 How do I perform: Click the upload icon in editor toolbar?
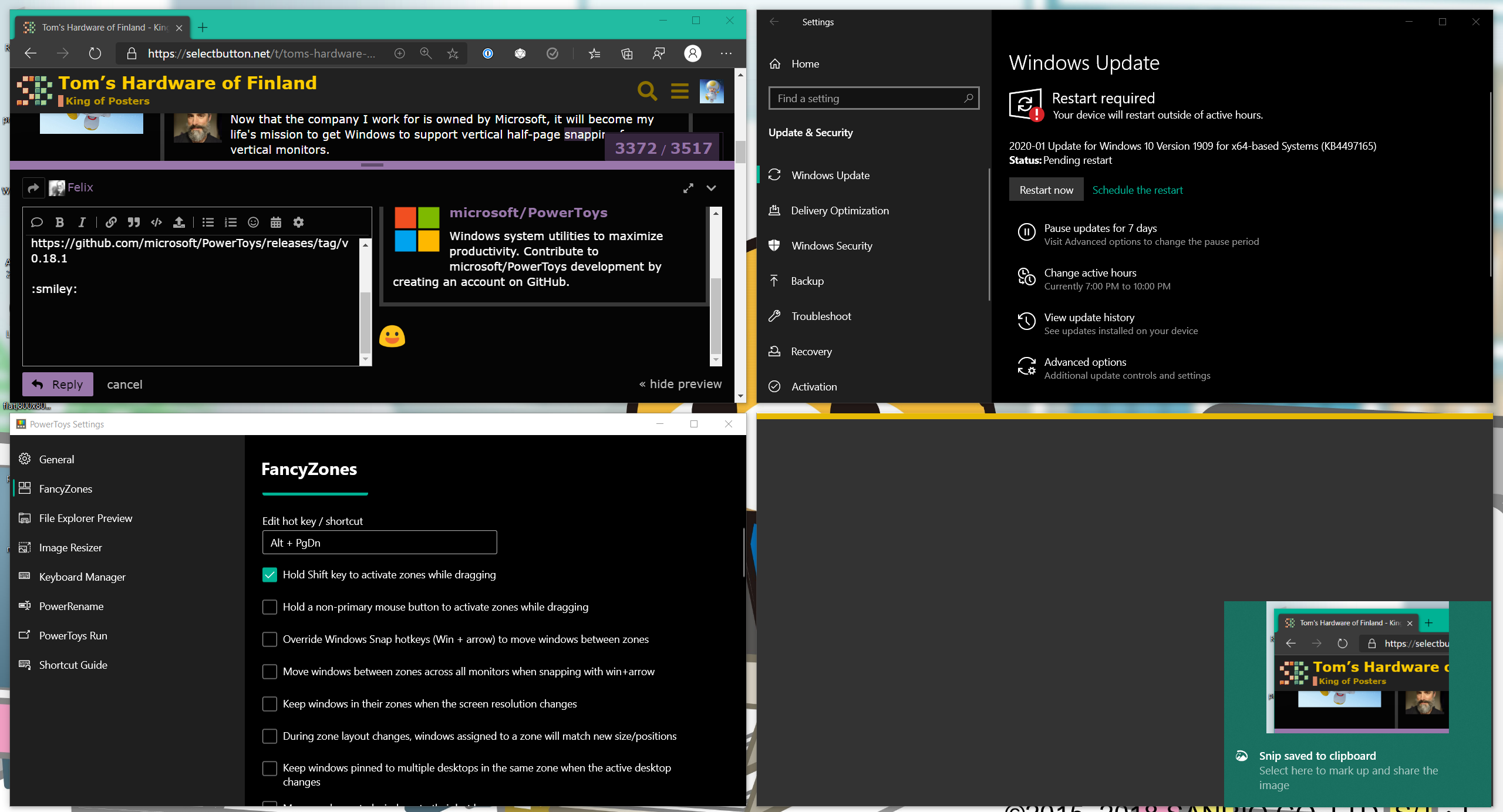pyautogui.click(x=179, y=223)
